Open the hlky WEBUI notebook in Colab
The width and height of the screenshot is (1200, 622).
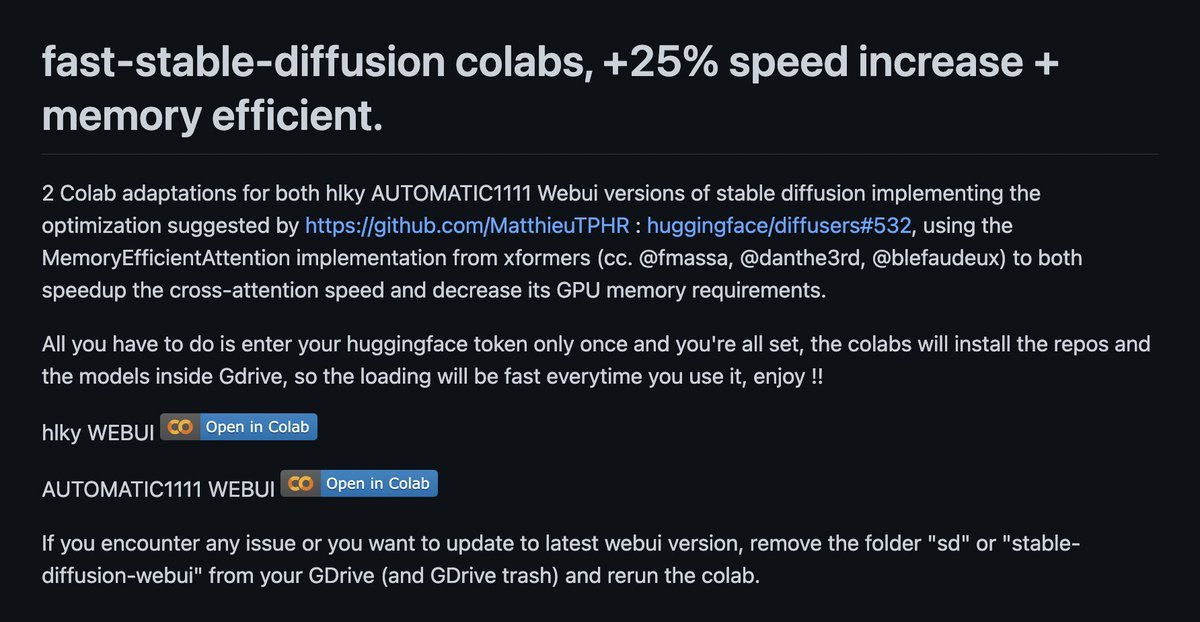pyautogui.click(x=258, y=427)
